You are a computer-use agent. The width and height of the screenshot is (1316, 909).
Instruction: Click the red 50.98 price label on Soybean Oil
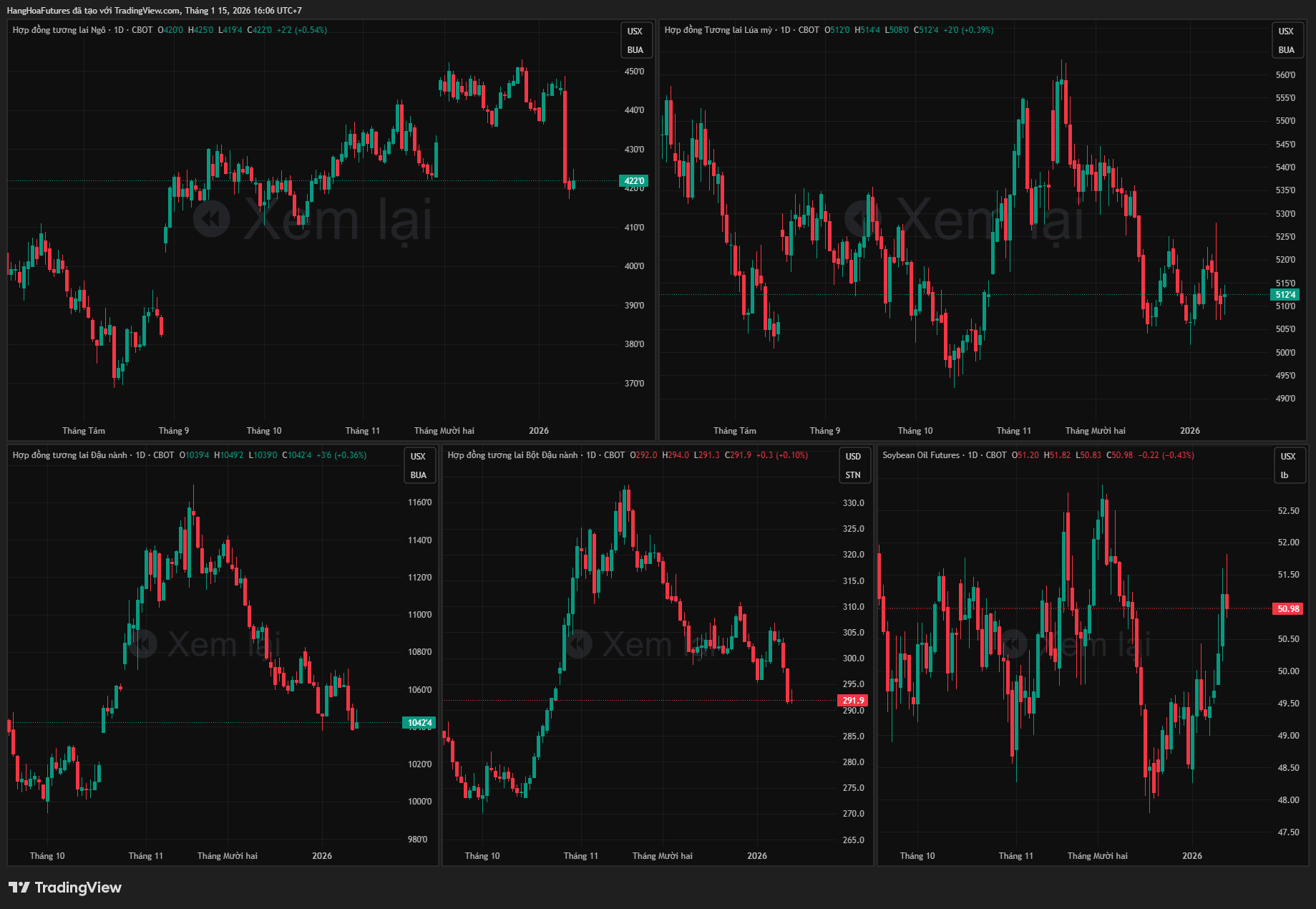tap(1288, 609)
